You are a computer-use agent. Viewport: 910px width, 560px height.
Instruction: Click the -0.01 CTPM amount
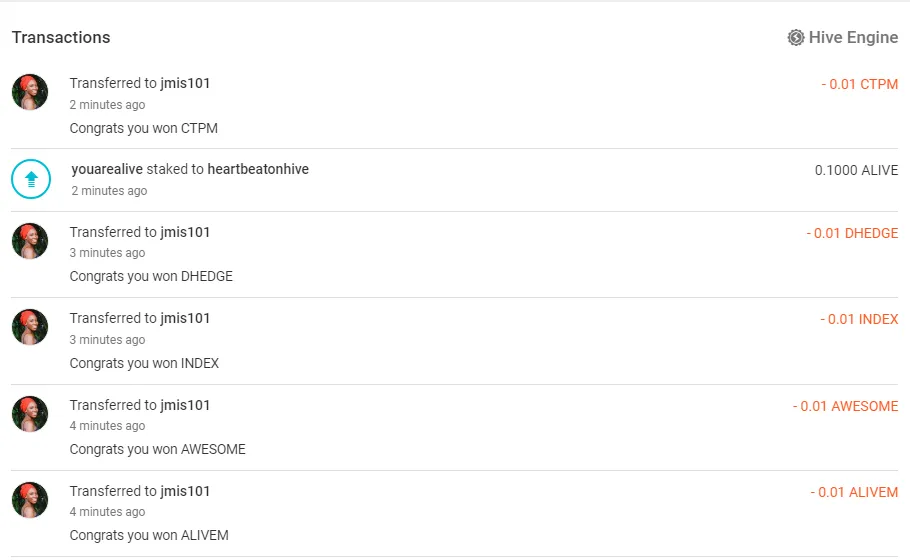click(860, 84)
